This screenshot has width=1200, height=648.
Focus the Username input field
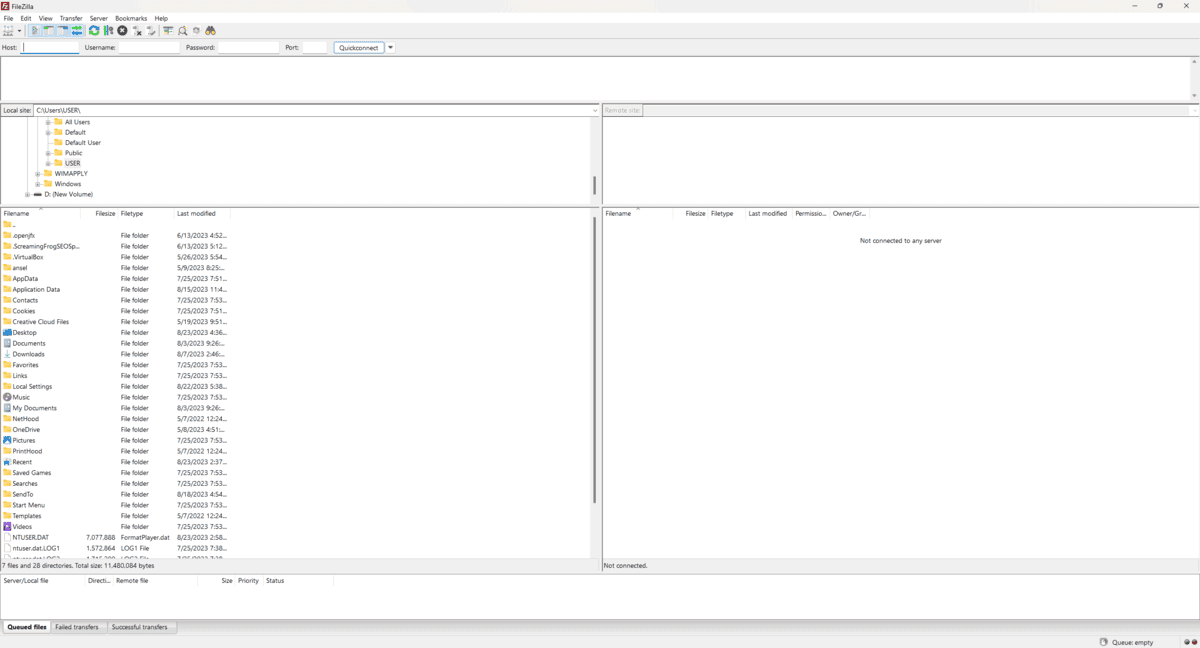[x=149, y=47]
